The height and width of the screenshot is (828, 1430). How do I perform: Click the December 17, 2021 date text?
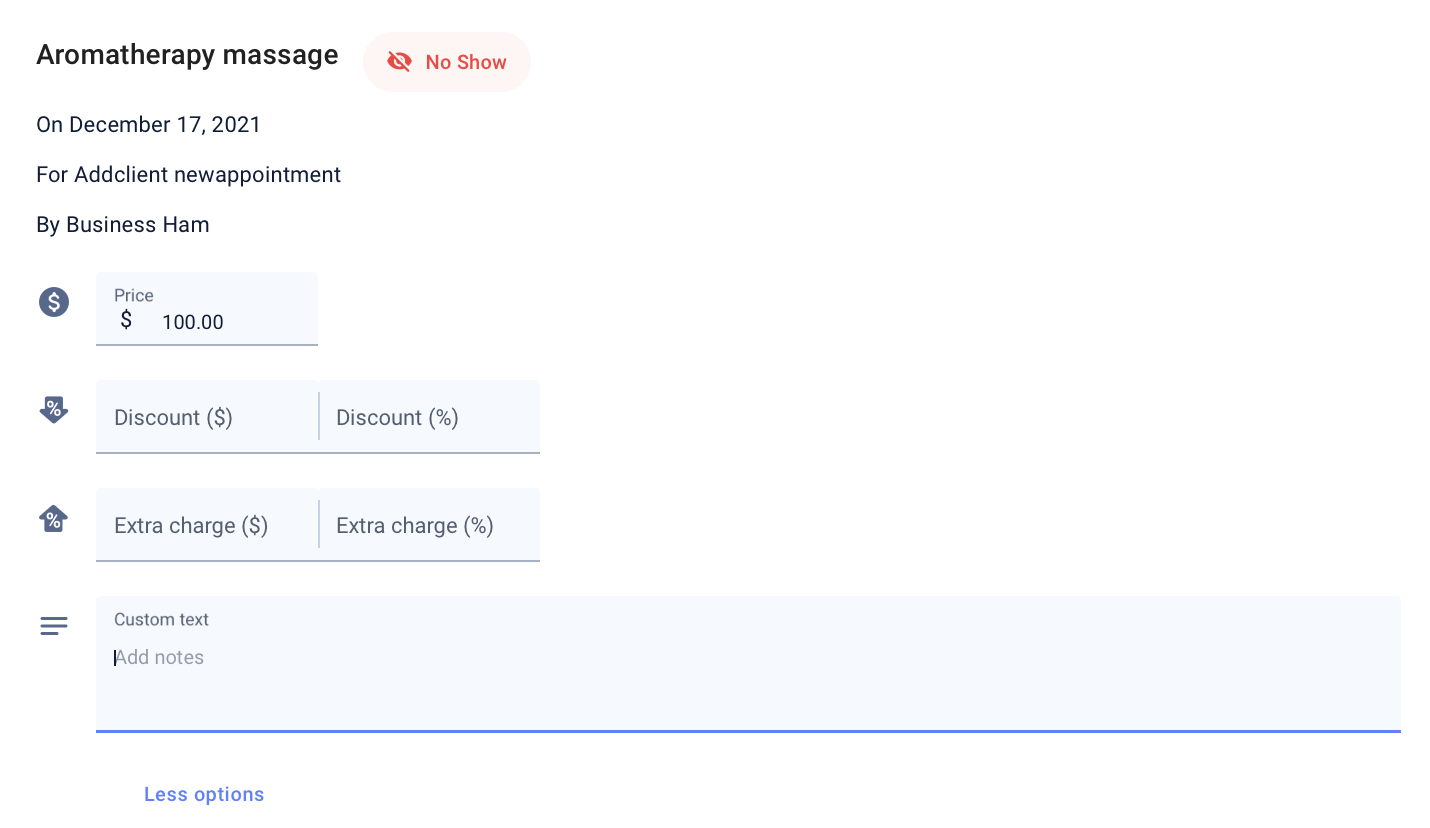165,125
